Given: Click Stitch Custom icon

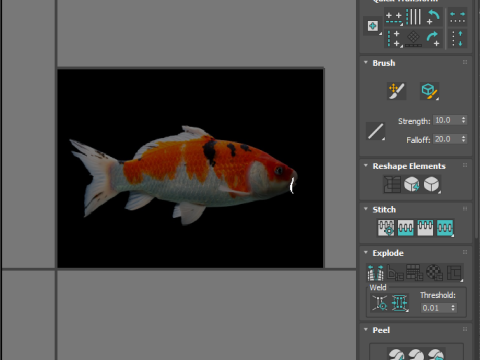Looking at the screenshot, I should coord(445,228).
